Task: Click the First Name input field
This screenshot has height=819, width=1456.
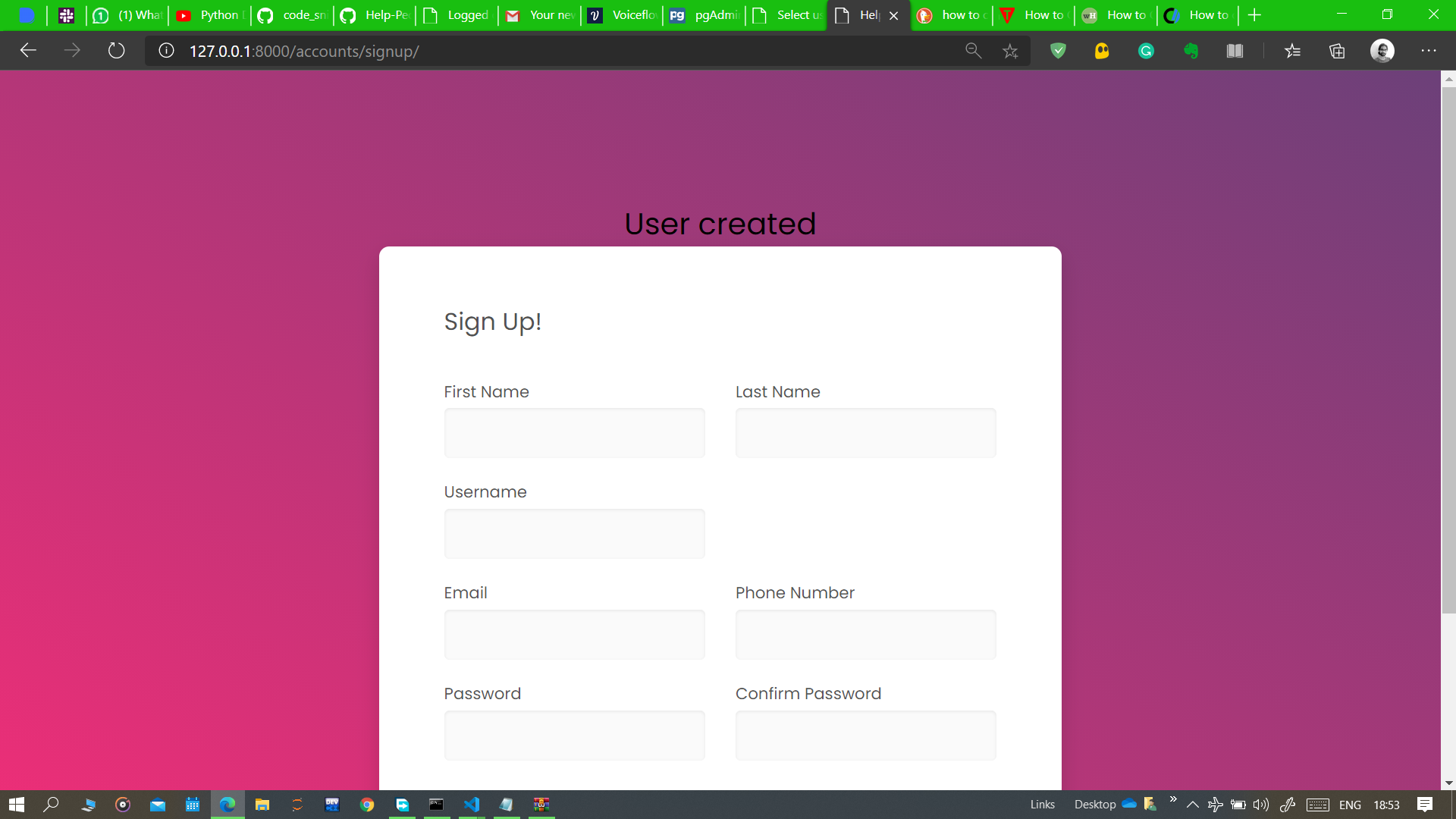Action: pyautogui.click(x=574, y=433)
